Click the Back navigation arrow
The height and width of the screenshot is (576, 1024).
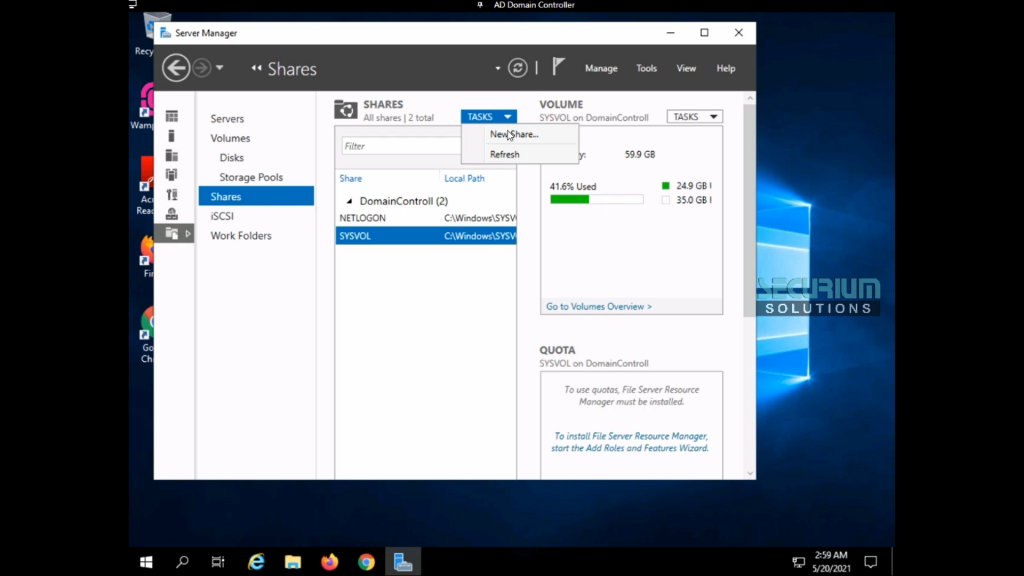pos(176,68)
